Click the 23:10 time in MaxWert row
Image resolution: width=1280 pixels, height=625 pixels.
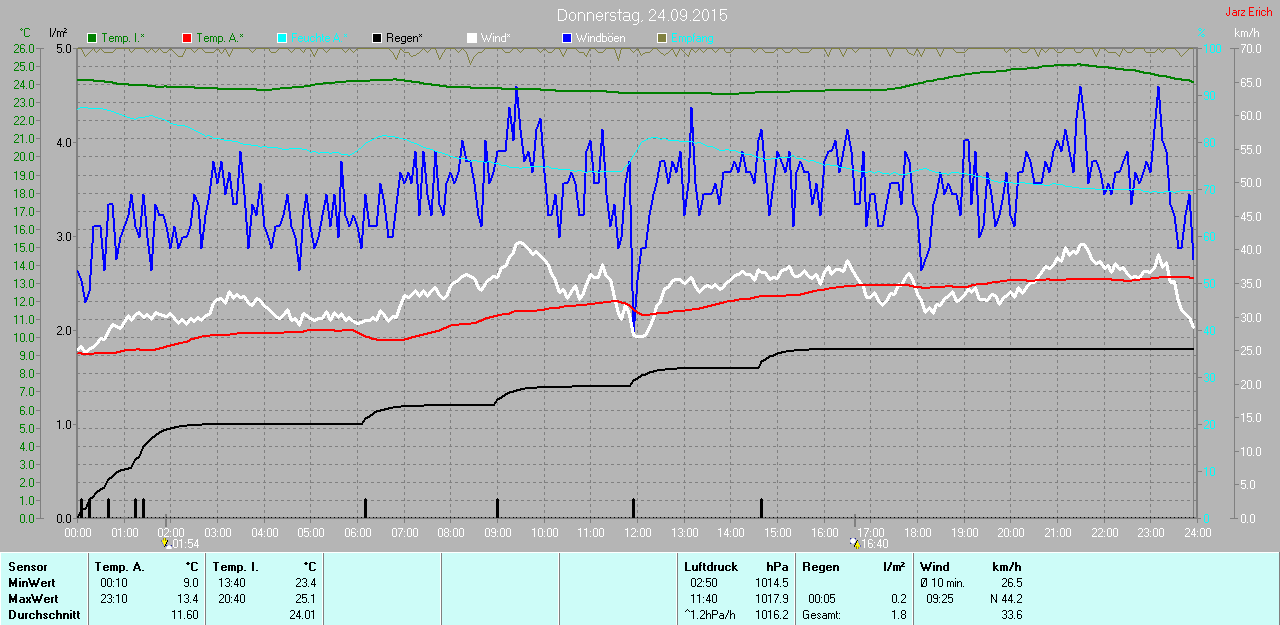tap(113, 599)
